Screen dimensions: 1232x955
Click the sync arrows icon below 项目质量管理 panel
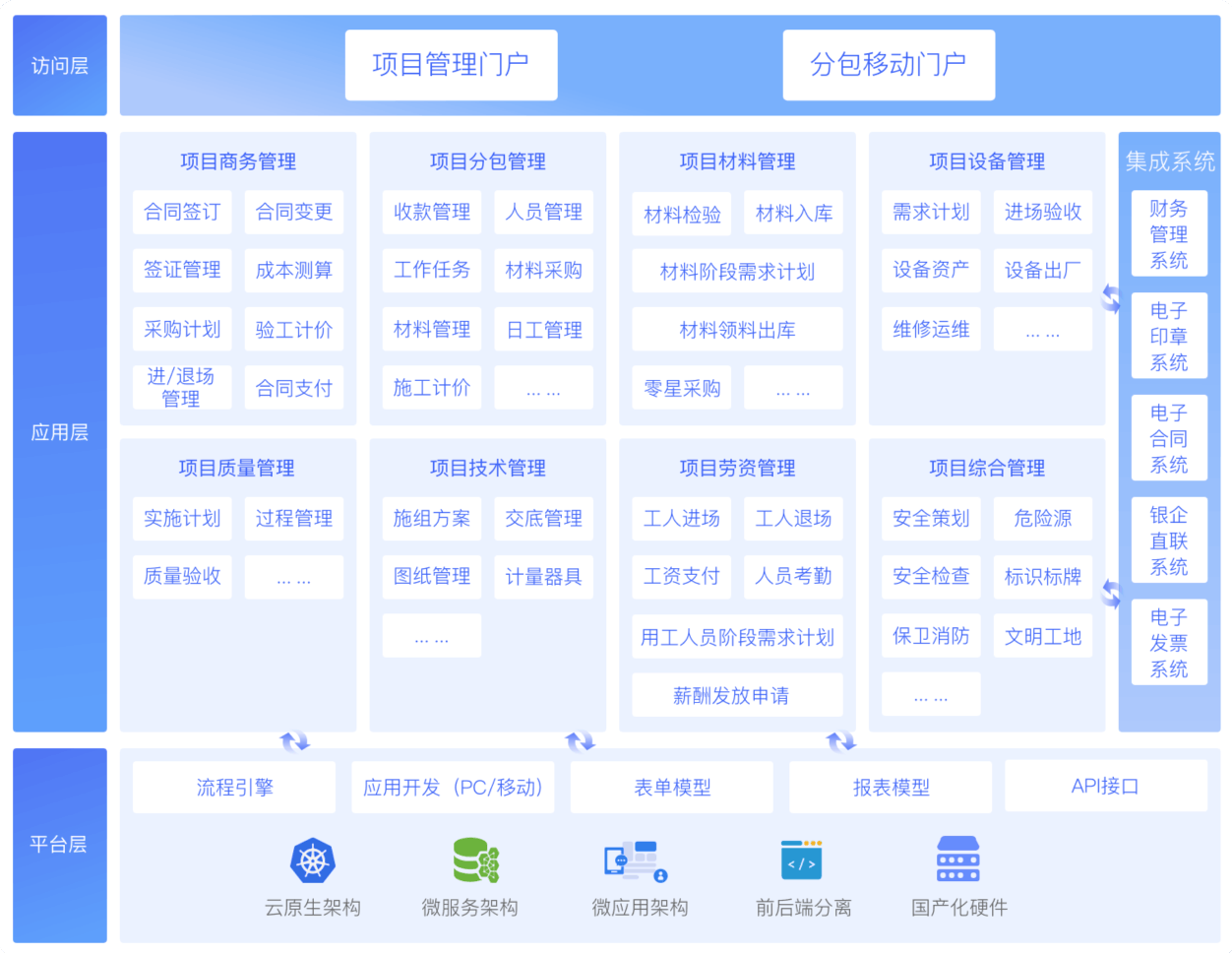pyautogui.click(x=294, y=741)
